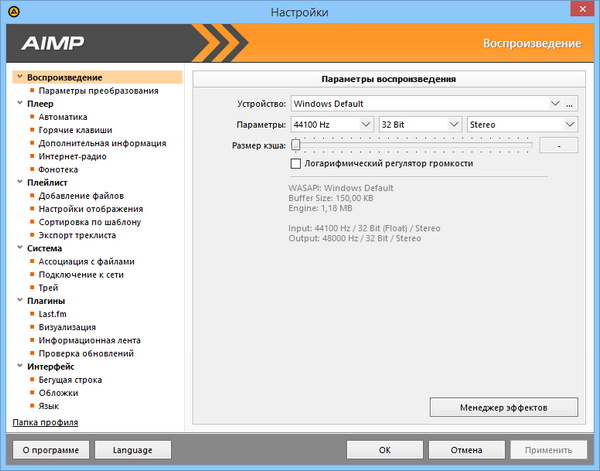The height and width of the screenshot is (471, 600).
Task: Collapse the Воспроизведение tree section
Action: tap(19, 77)
